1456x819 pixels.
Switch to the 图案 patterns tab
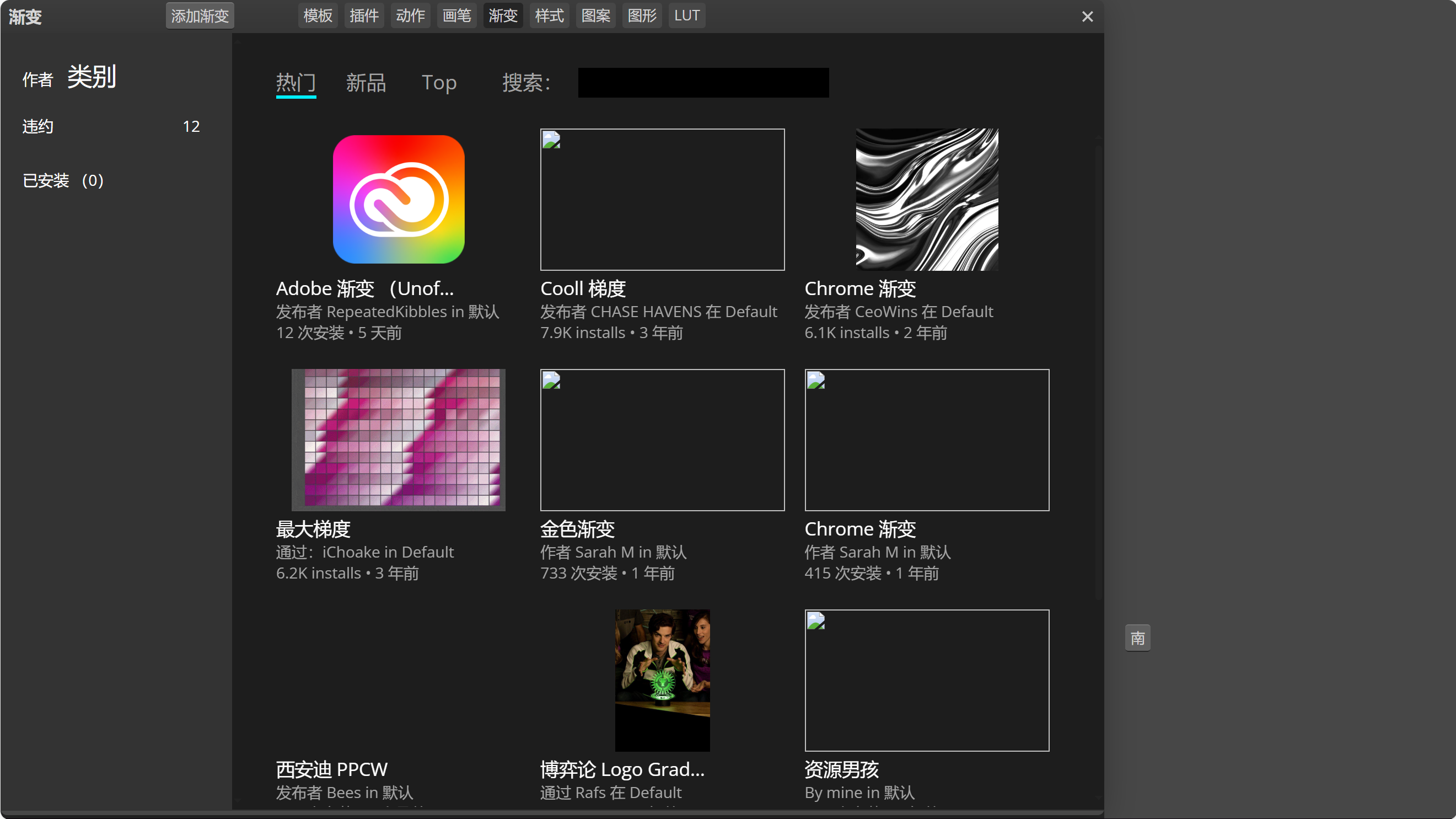click(x=595, y=15)
